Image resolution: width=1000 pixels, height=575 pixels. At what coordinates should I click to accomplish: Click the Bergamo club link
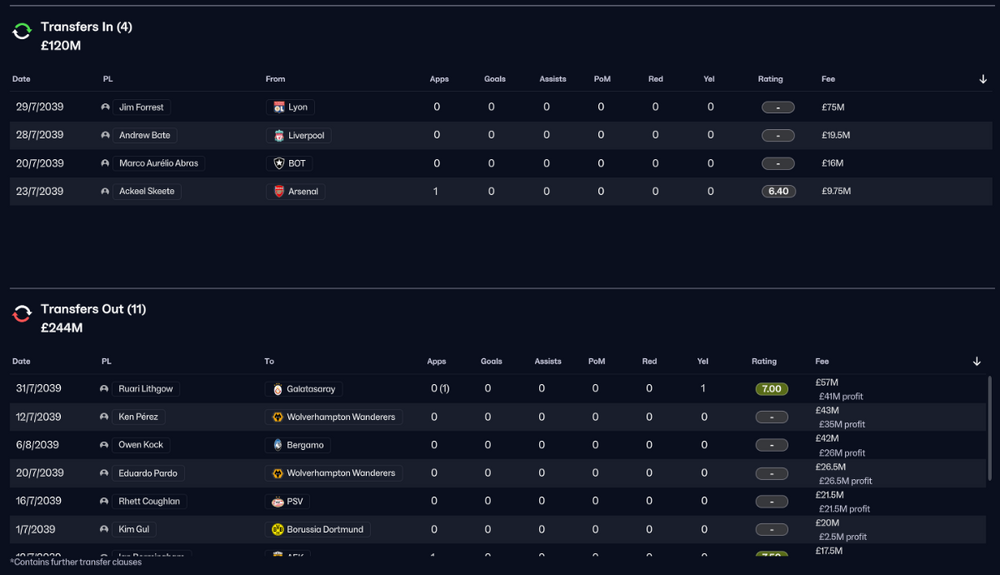298,445
